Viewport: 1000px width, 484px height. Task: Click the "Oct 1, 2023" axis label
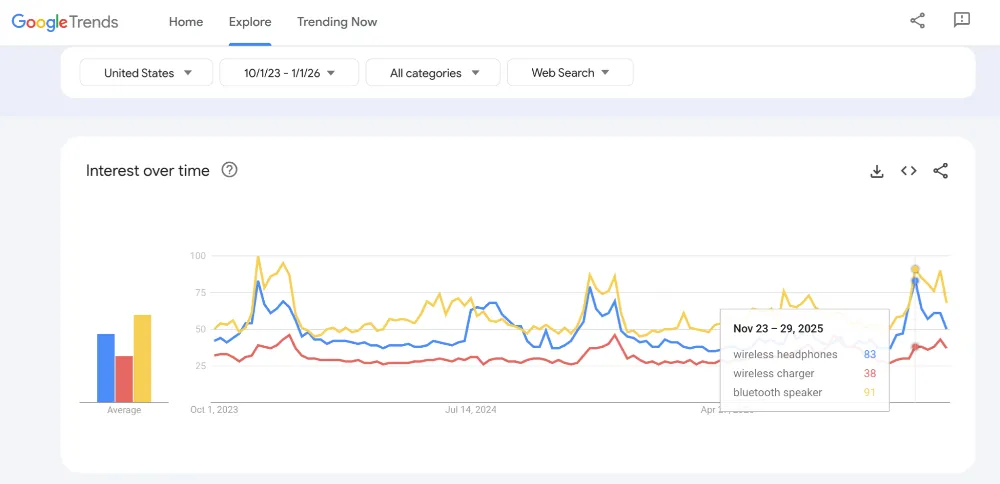click(214, 409)
